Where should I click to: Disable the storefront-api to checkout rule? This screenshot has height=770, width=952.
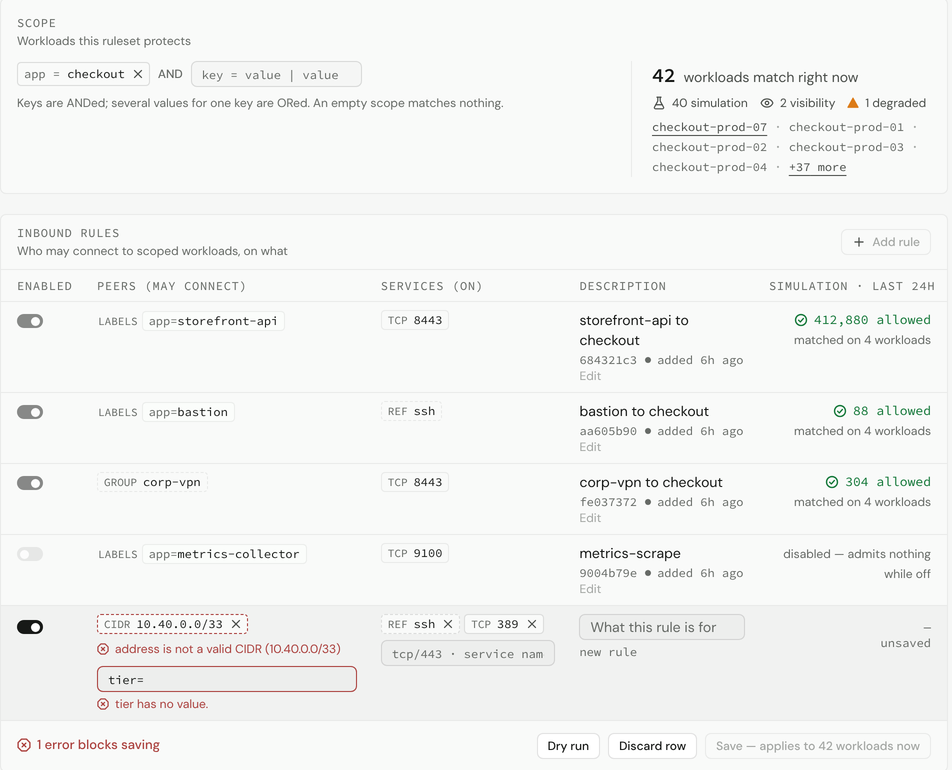click(30, 321)
